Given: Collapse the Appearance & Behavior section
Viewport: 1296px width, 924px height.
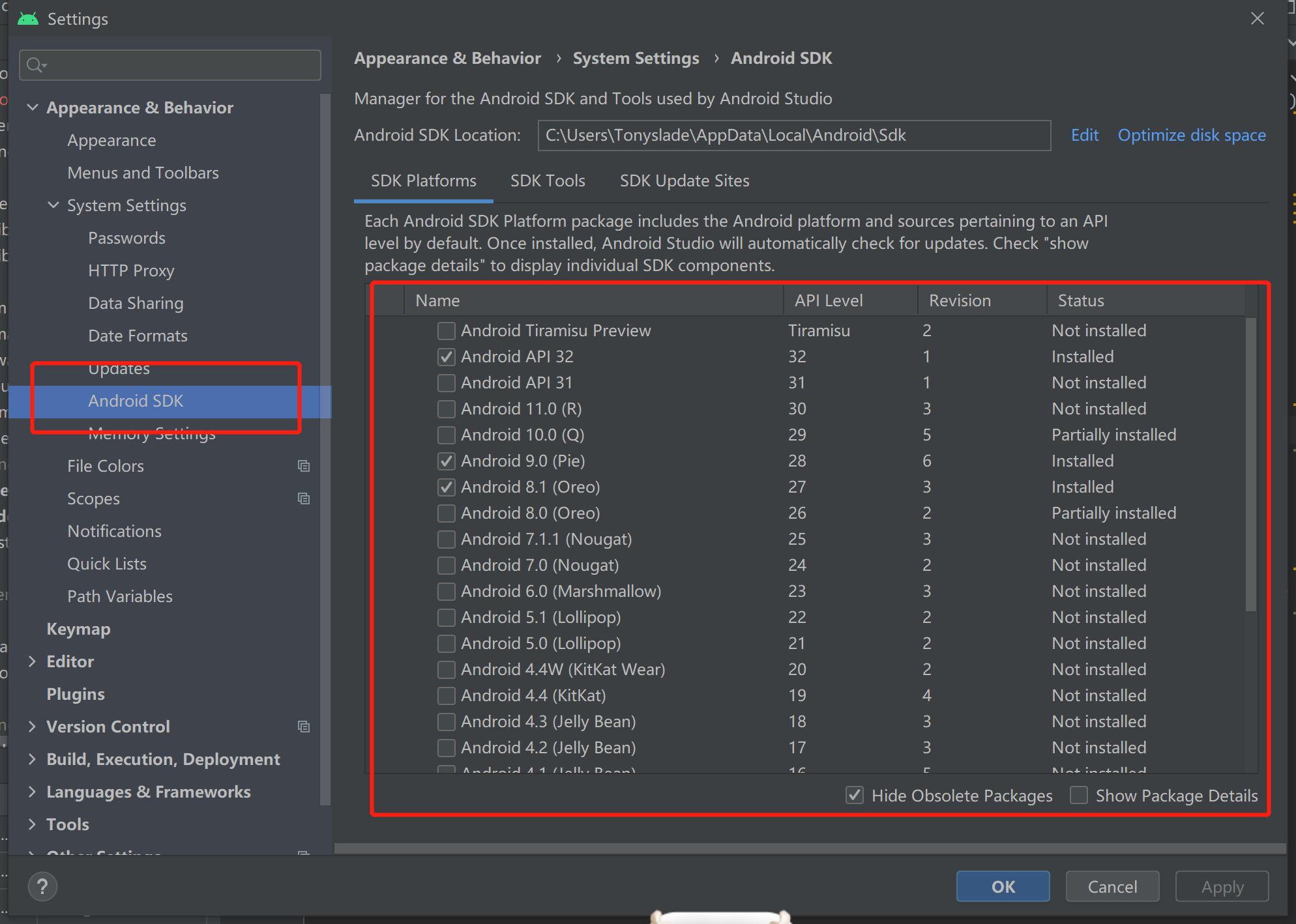Looking at the screenshot, I should coord(33,108).
